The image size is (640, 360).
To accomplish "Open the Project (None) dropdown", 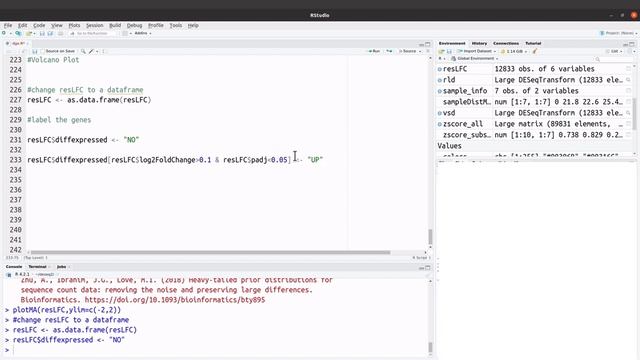I will click(x=618, y=33).
